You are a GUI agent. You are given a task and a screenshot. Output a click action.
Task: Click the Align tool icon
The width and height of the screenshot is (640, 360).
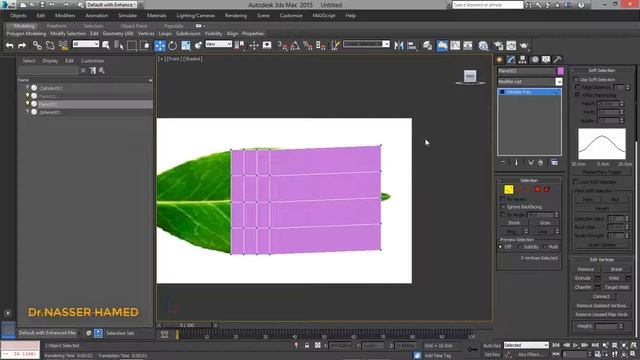point(412,45)
